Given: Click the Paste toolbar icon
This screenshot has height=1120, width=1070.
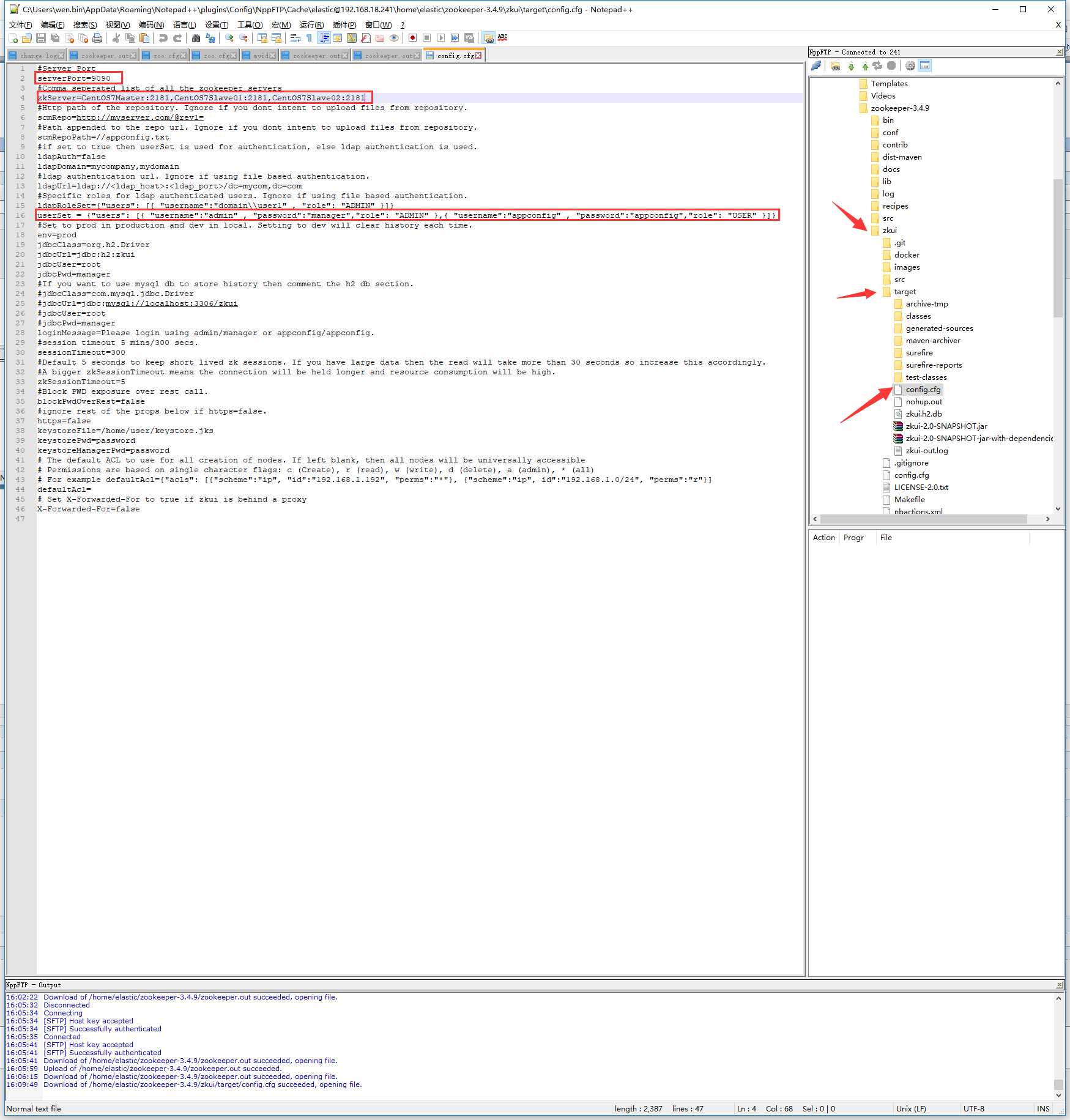Looking at the screenshot, I should pyautogui.click(x=144, y=38).
